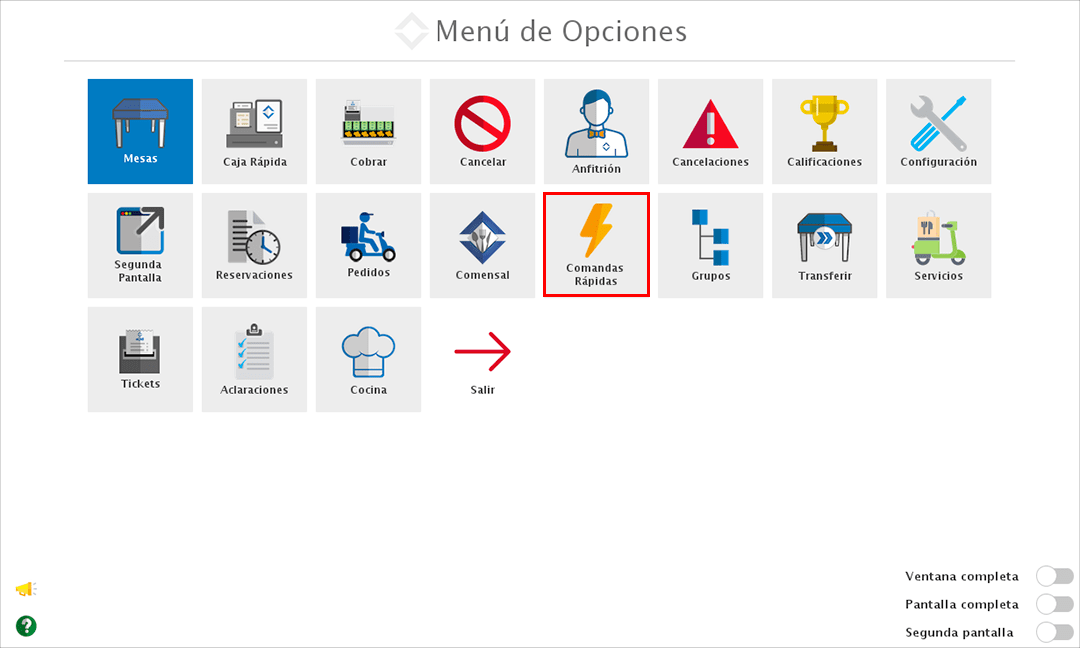Screen dimensions: 1080x648
Task: View Calificaciones trophy tile
Action: tap(824, 131)
